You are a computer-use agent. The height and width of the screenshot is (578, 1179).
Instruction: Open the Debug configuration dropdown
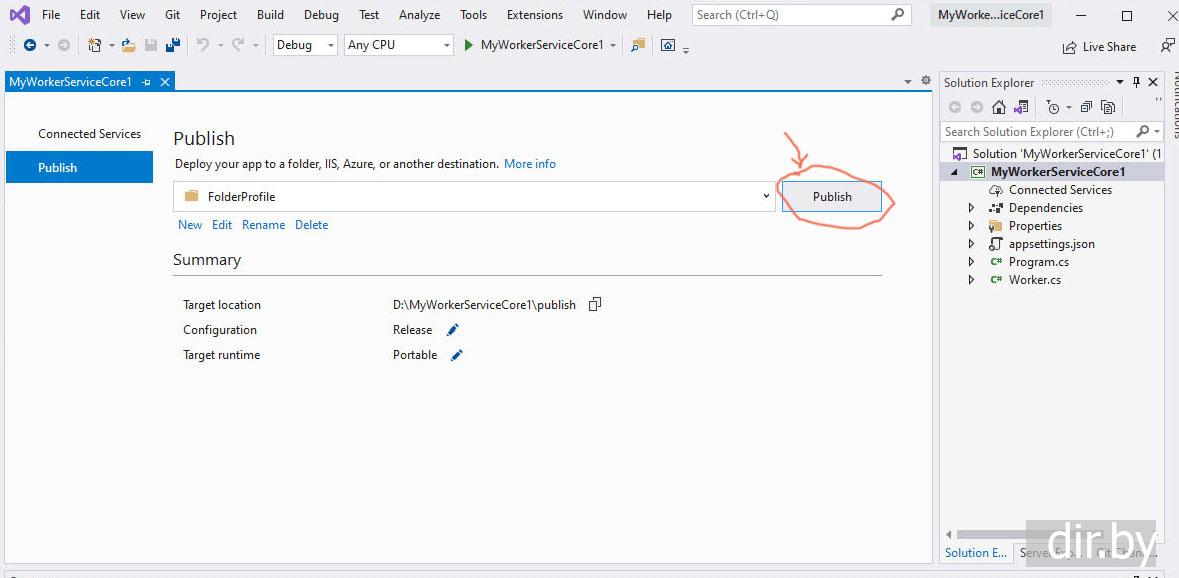(304, 45)
